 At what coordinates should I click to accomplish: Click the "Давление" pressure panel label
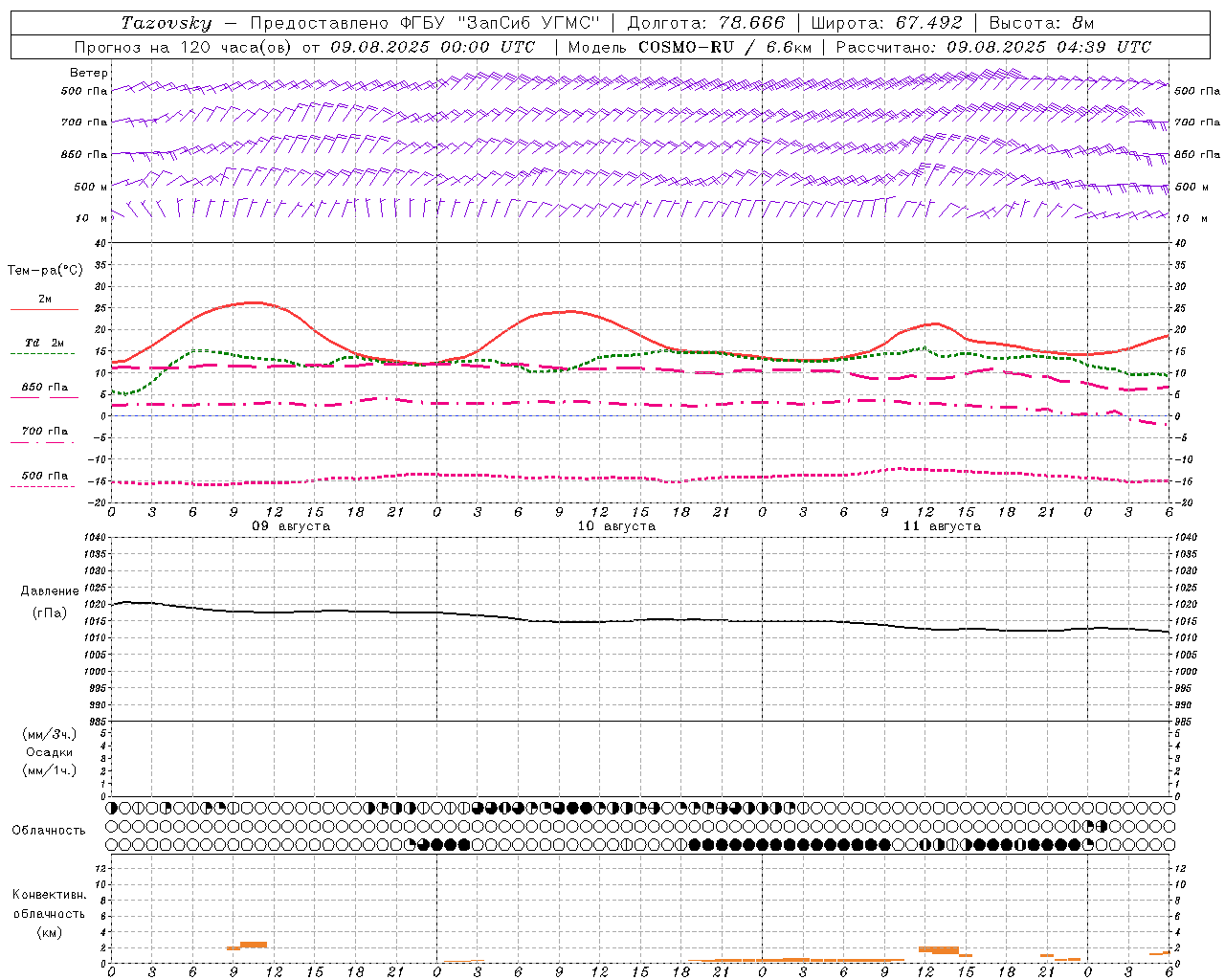click(50, 591)
